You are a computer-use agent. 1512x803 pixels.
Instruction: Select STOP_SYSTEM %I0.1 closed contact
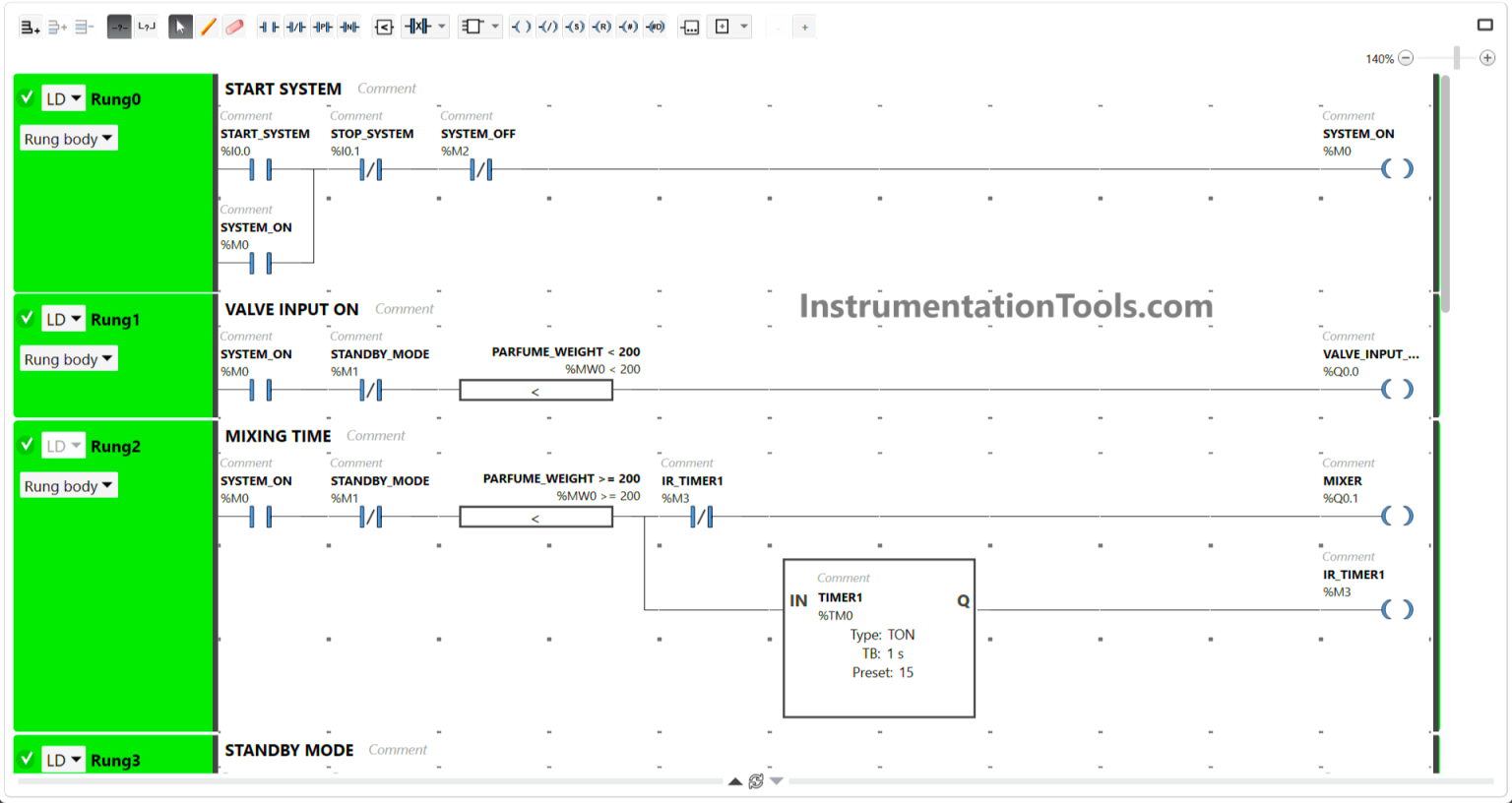(370, 169)
